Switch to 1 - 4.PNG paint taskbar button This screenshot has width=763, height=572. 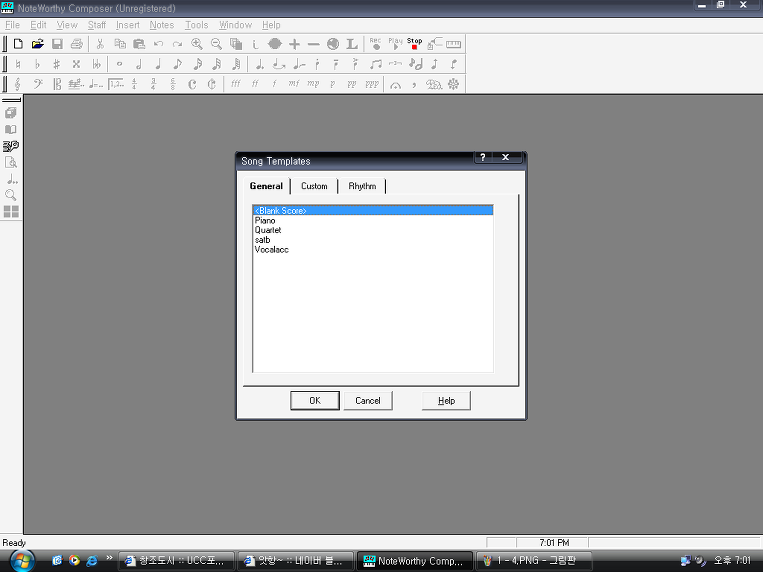pyautogui.click(x=534, y=561)
